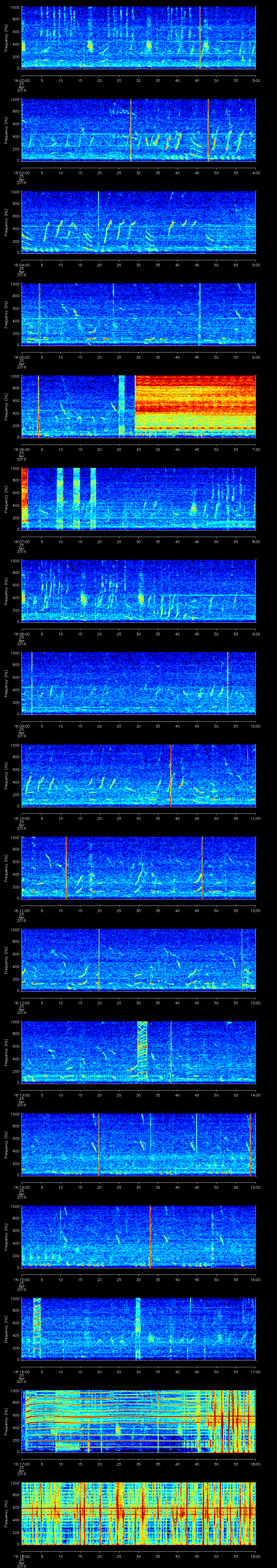Select the harmonic-lines spectrogram starting at 16:17:00
The image size is (277, 1568).
[x=138, y=1421]
